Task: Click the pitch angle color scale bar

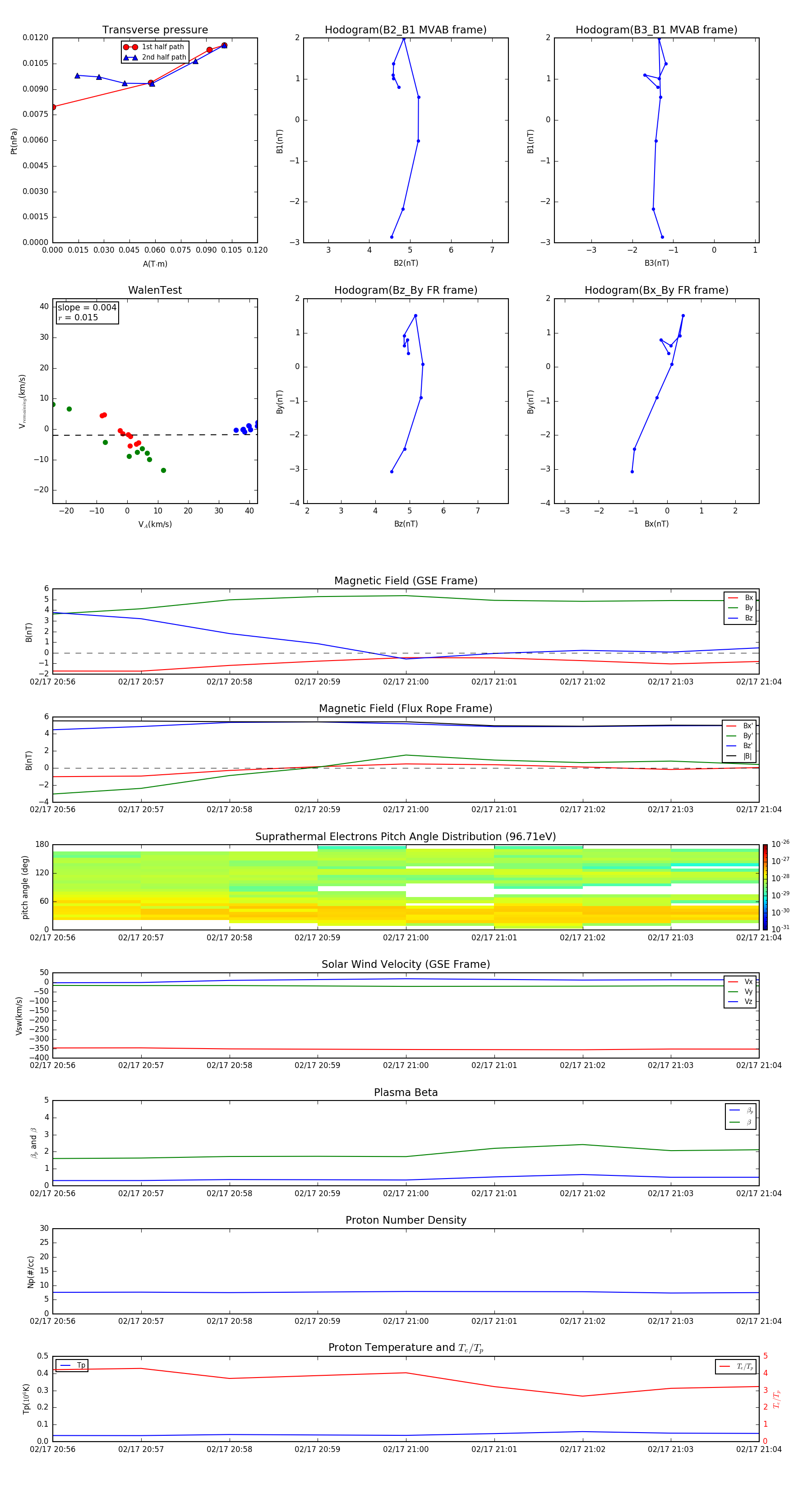Action: pyautogui.click(x=765, y=887)
